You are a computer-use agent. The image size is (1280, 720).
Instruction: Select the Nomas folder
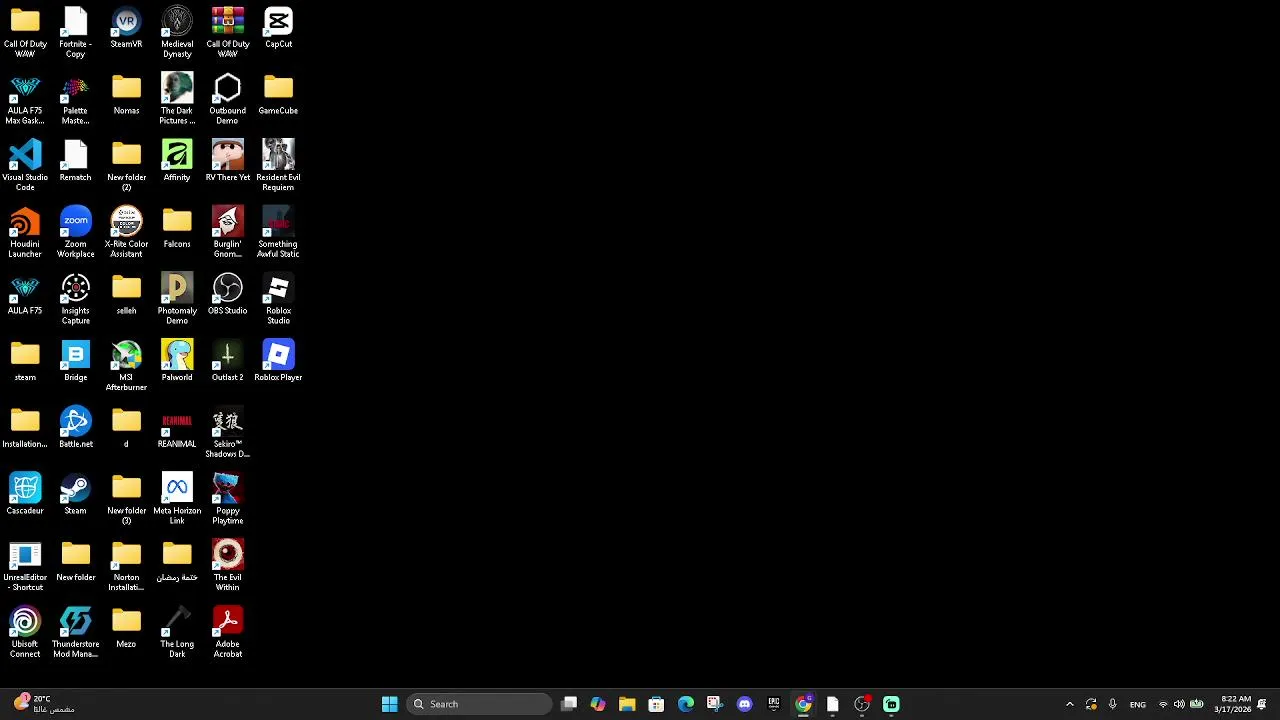point(126,95)
